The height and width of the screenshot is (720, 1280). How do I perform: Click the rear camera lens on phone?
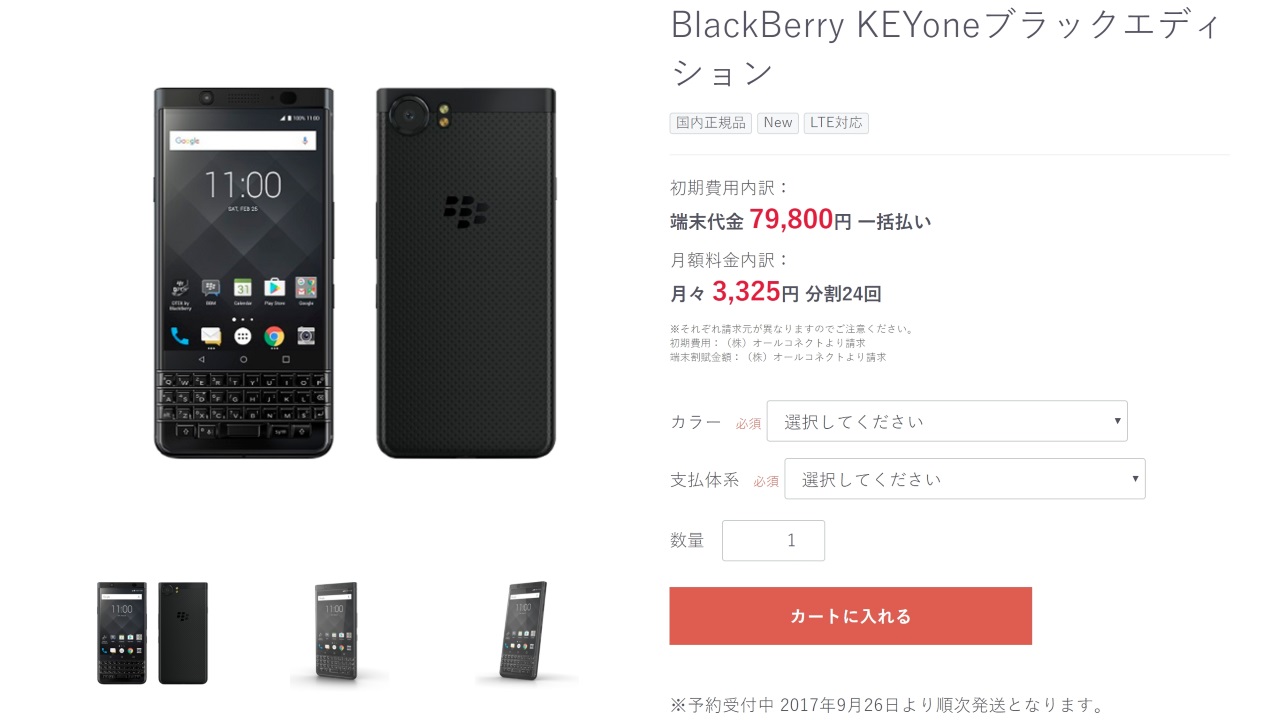pyautogui.click(x=409, y=116)
